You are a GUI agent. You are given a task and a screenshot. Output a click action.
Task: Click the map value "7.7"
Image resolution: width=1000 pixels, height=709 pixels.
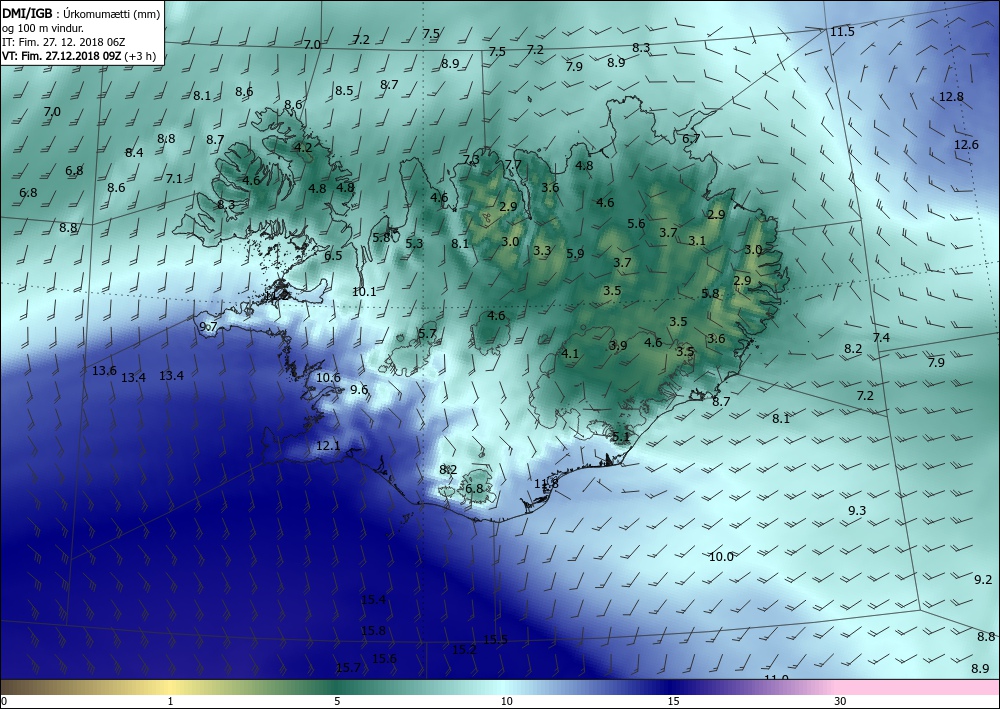pos(513,164)
